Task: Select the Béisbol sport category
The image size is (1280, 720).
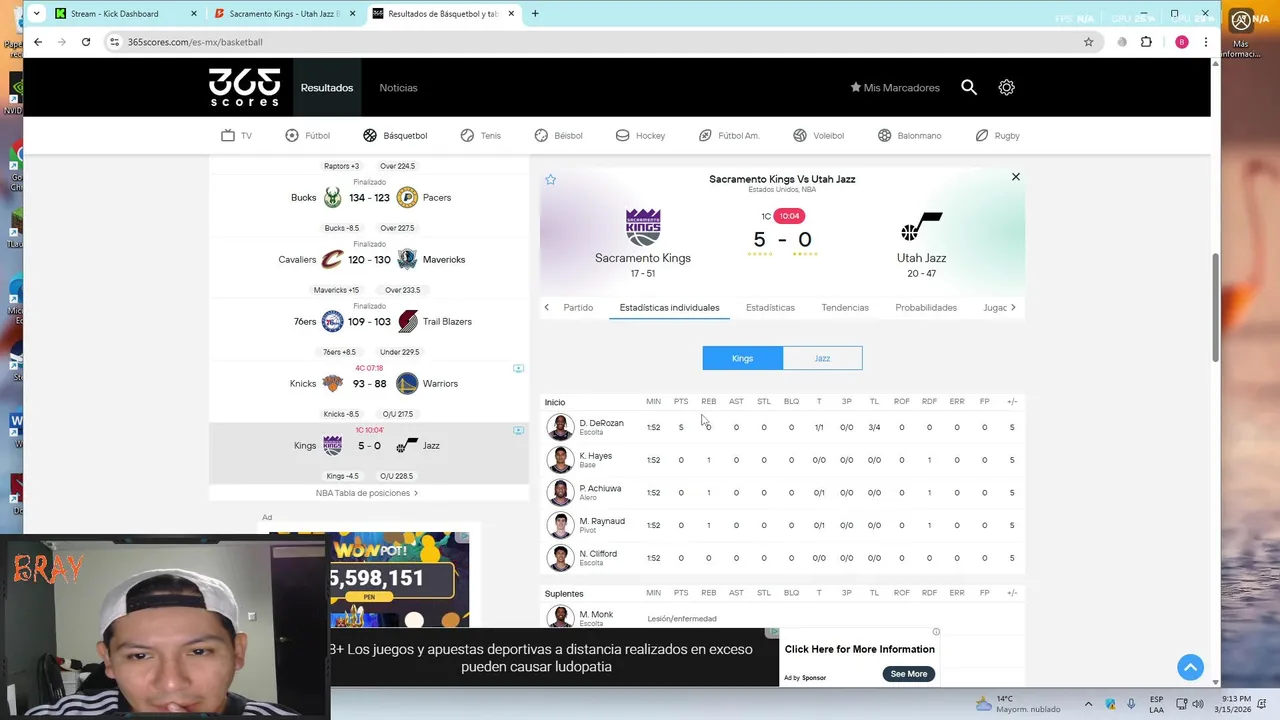Action: click(558, 135)
